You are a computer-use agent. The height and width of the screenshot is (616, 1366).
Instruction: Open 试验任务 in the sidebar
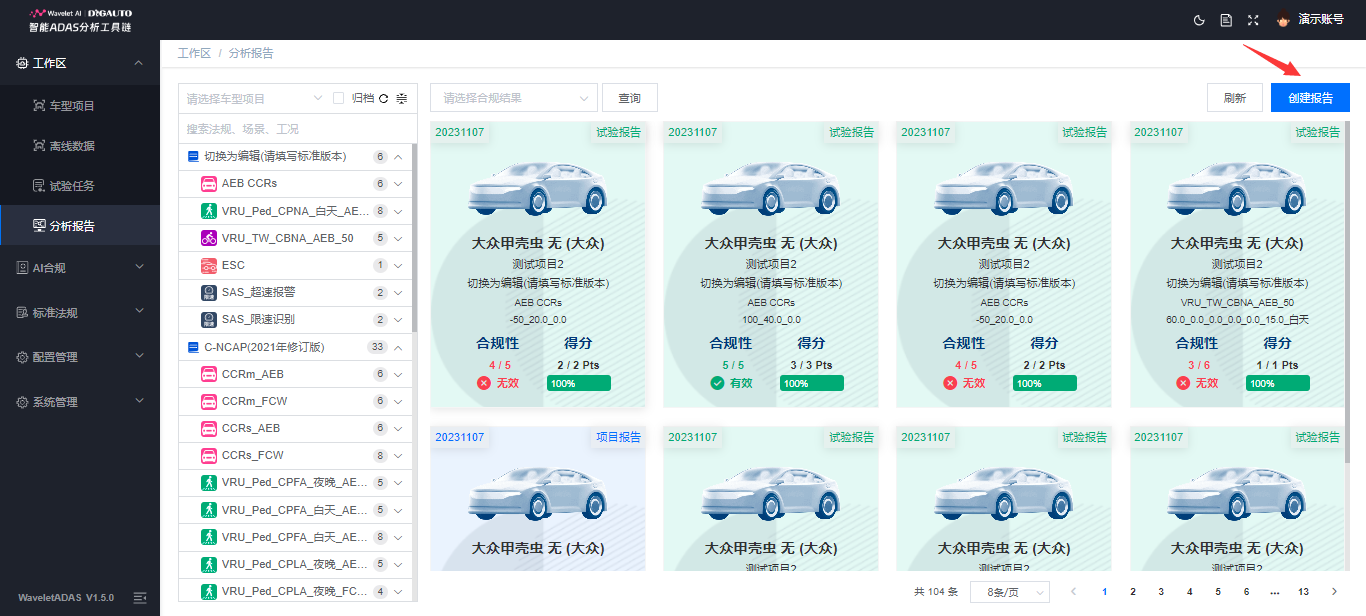pos(80,185)
